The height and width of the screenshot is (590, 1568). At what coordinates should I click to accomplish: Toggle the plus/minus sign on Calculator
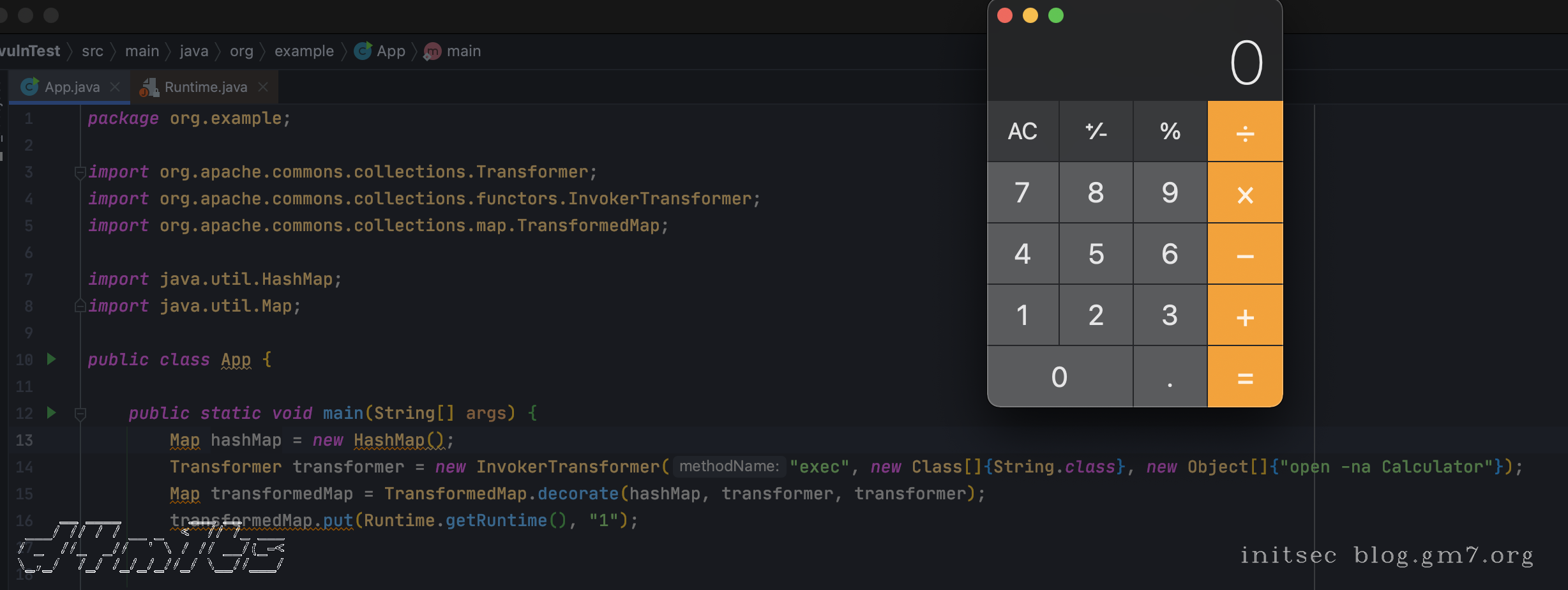click(x=1096, y=132)
